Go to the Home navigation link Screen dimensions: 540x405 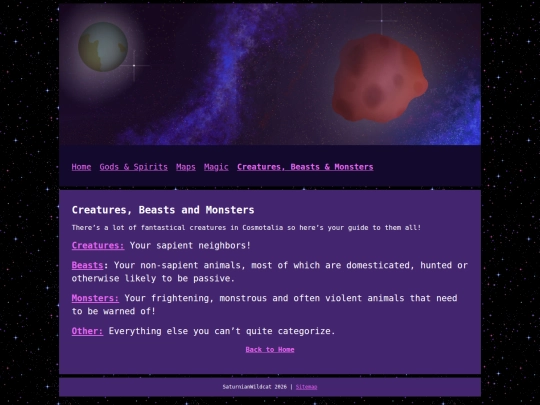pos(81,167)
